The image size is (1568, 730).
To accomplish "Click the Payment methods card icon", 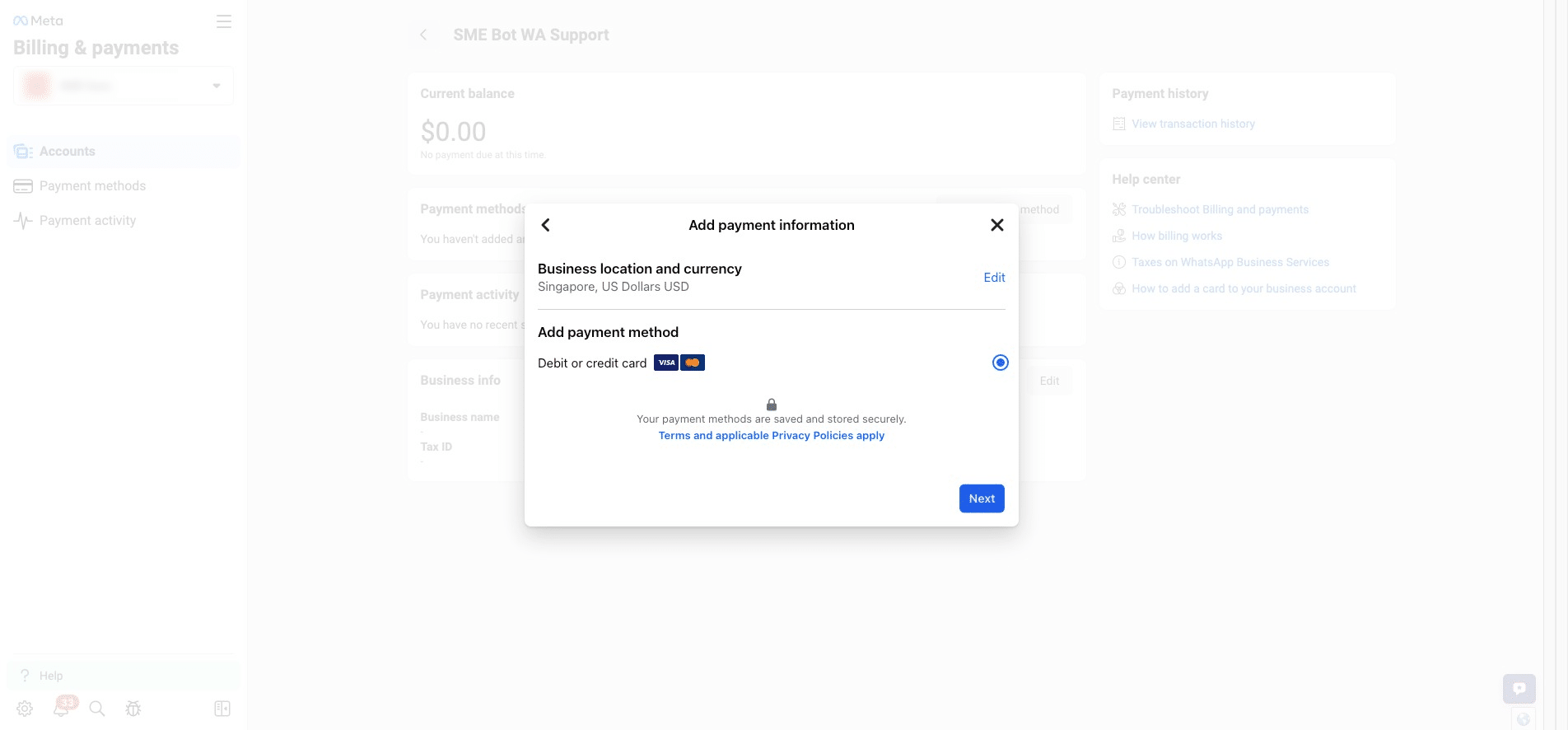I will 23,186.
